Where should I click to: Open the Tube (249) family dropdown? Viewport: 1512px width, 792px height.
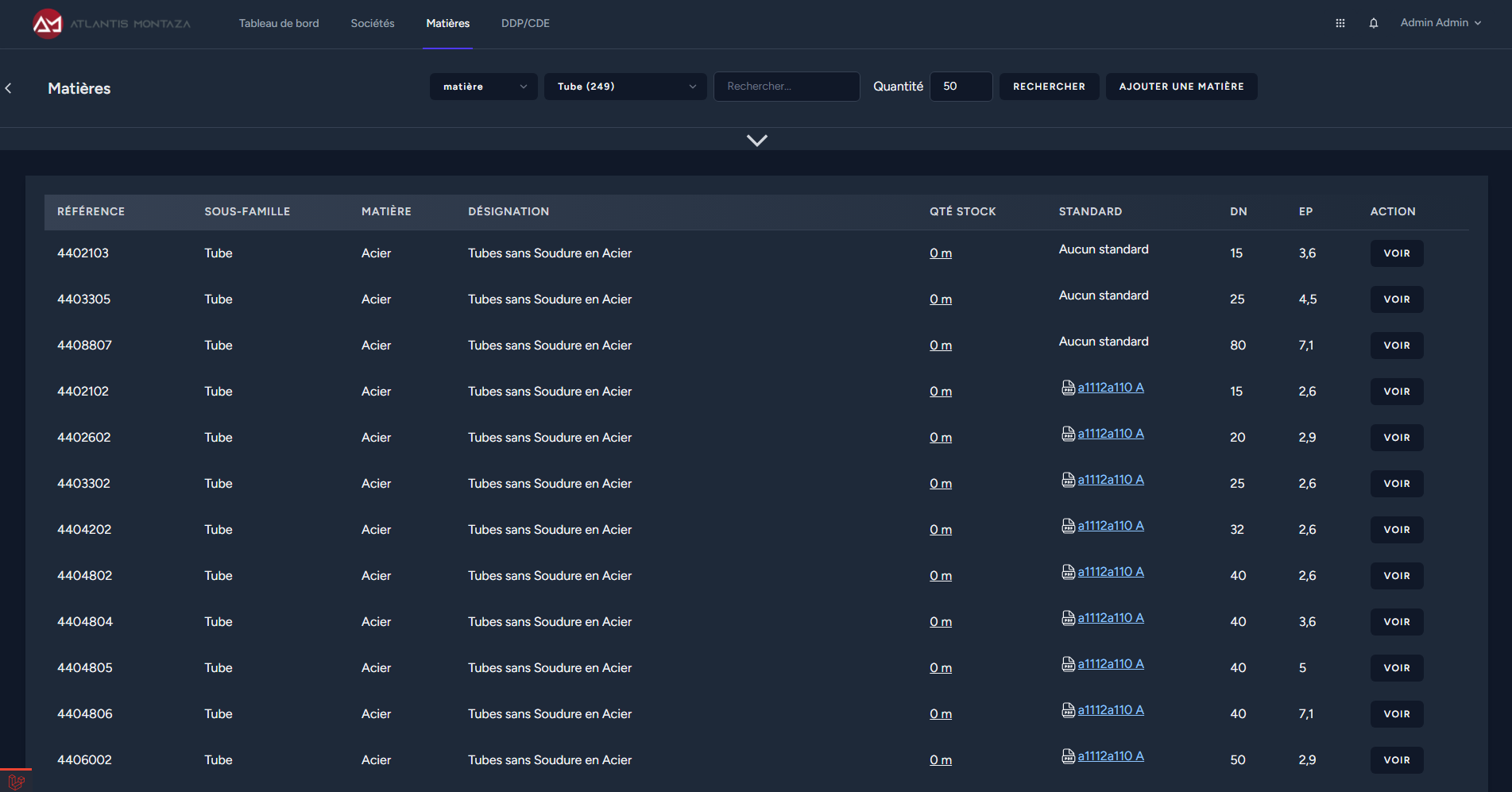click(625, 87)
